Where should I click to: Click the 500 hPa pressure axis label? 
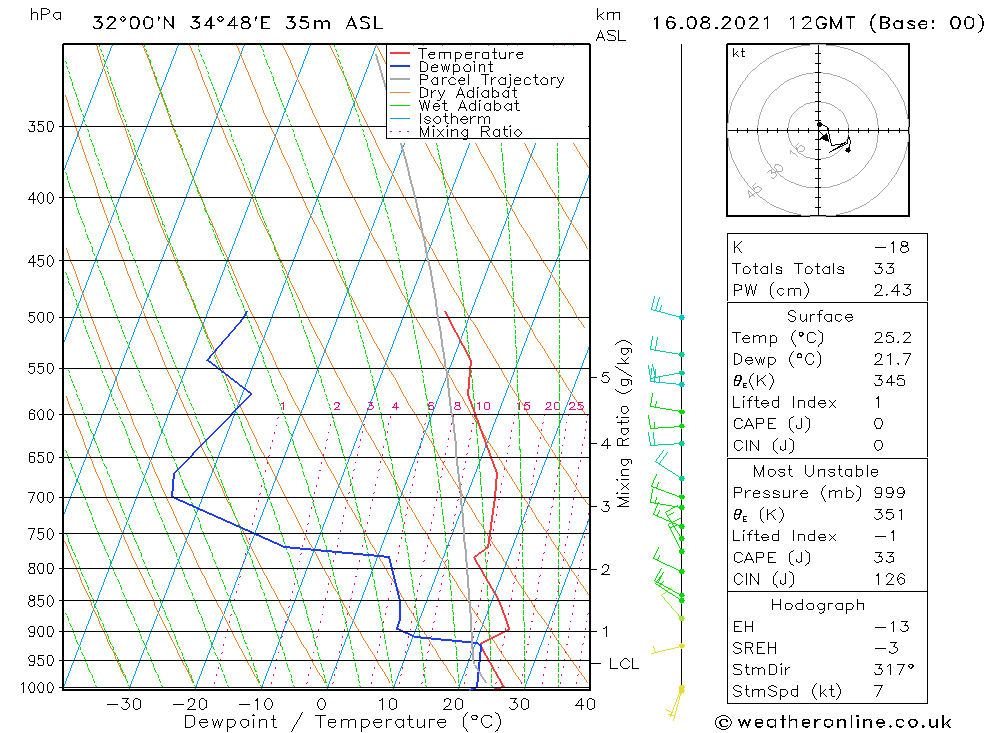coord(41,318)
